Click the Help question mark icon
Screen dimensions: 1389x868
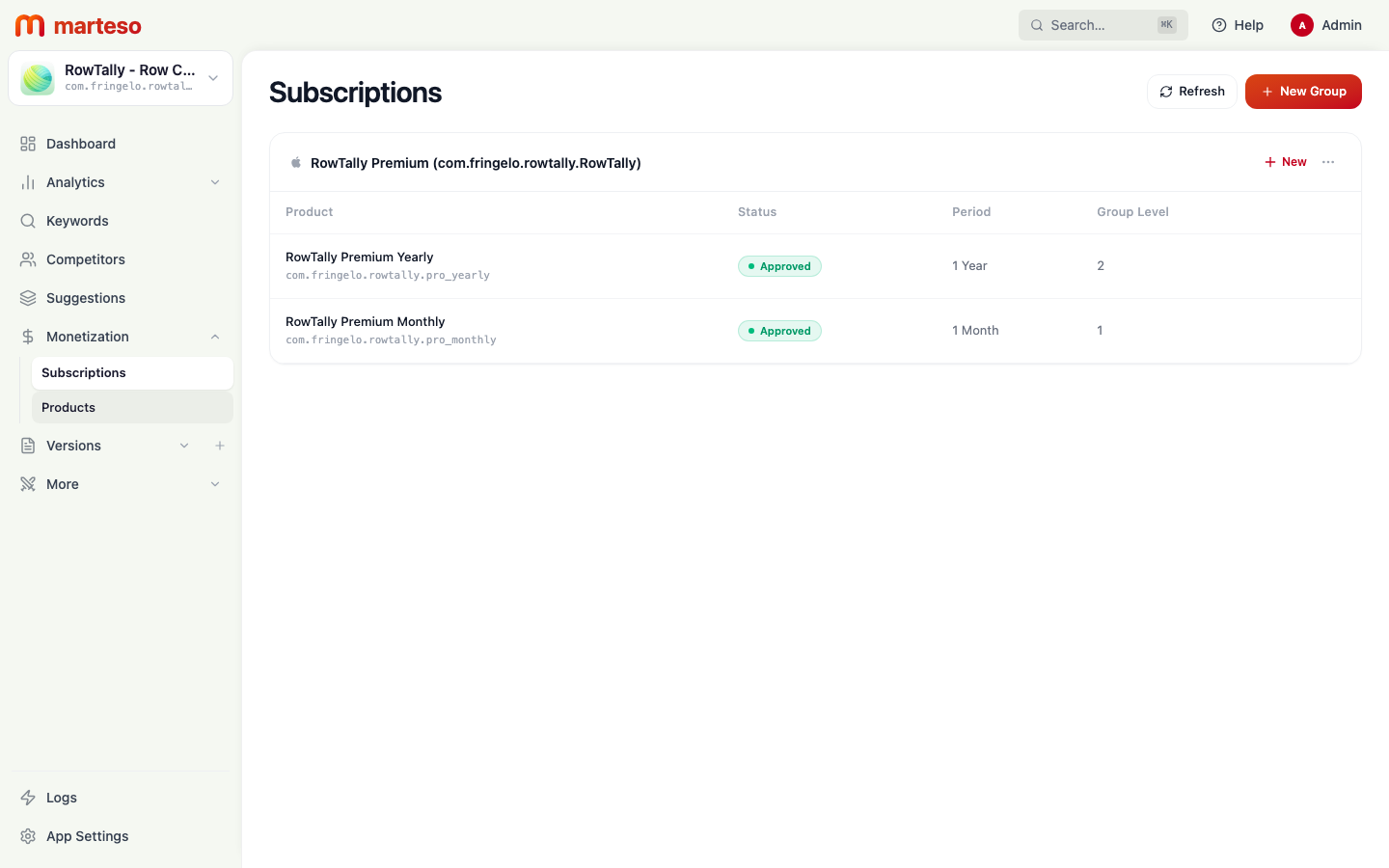(1219, 25)
